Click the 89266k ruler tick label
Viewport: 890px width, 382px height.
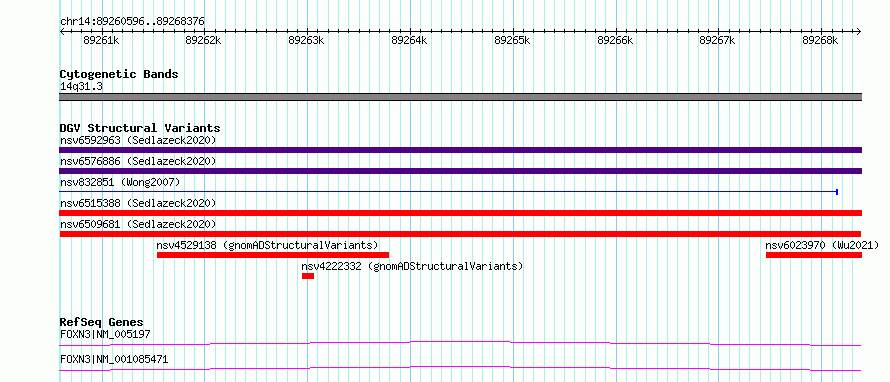[x=615, y=40]
